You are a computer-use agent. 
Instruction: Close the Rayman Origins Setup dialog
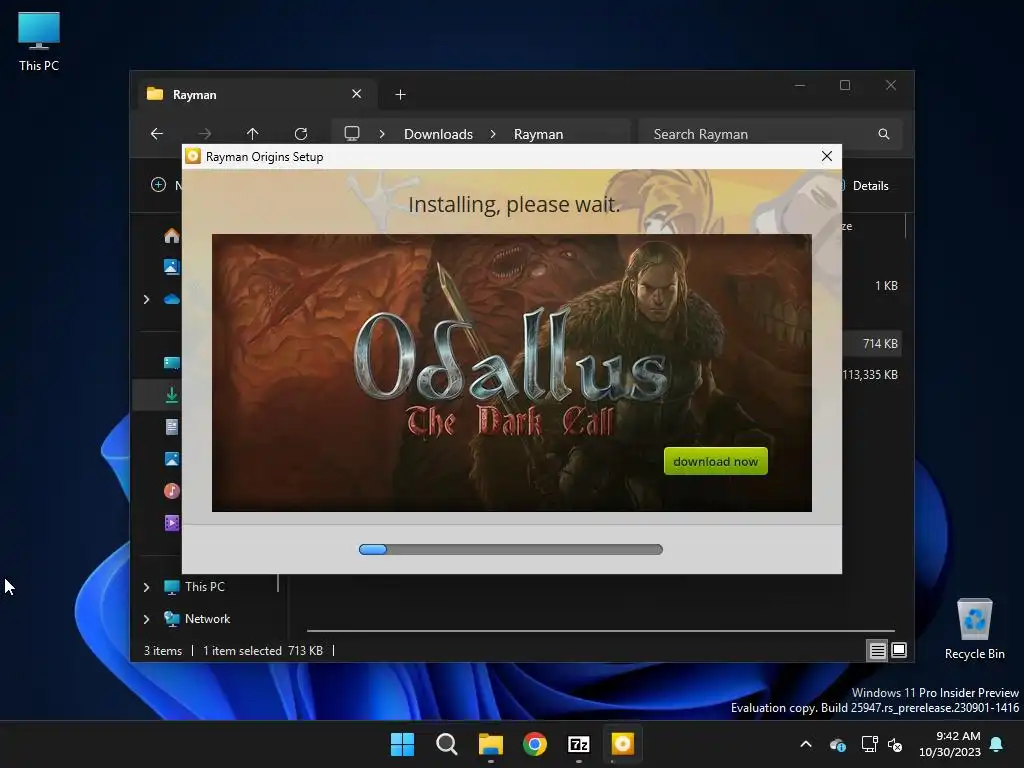point(827,156)
